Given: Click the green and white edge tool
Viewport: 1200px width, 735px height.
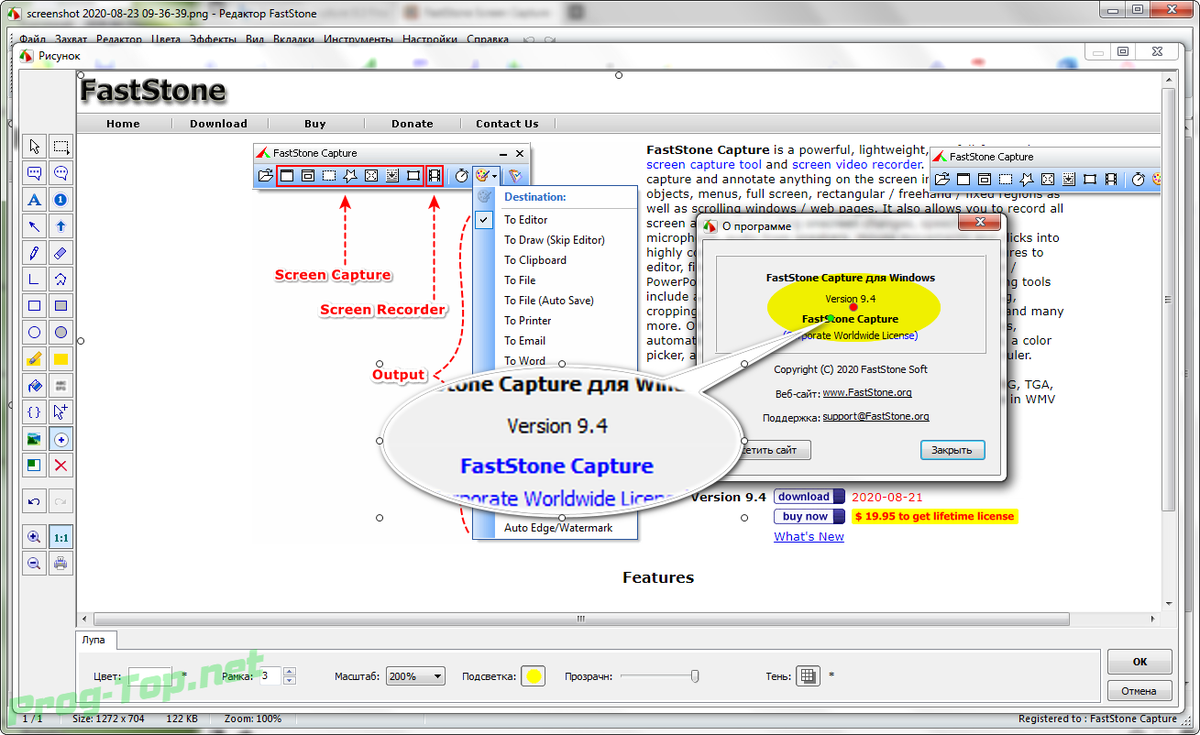Looking at the screenshot, I should coord(35,465).
